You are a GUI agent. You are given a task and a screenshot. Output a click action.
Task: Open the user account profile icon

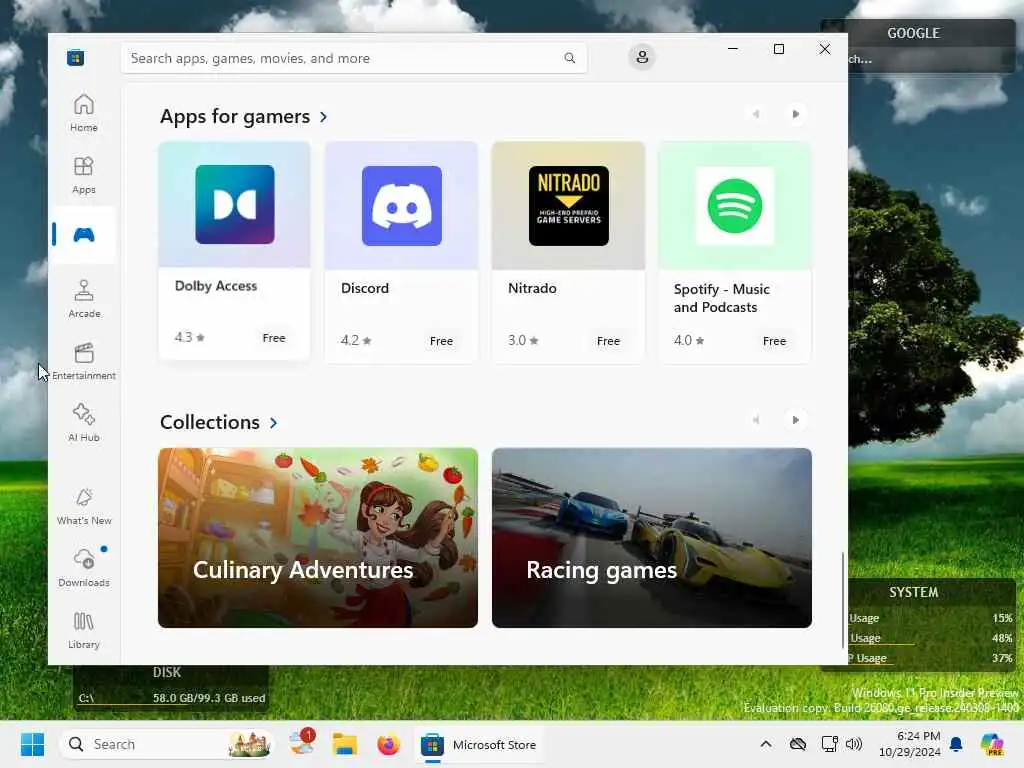pos(642,57)
